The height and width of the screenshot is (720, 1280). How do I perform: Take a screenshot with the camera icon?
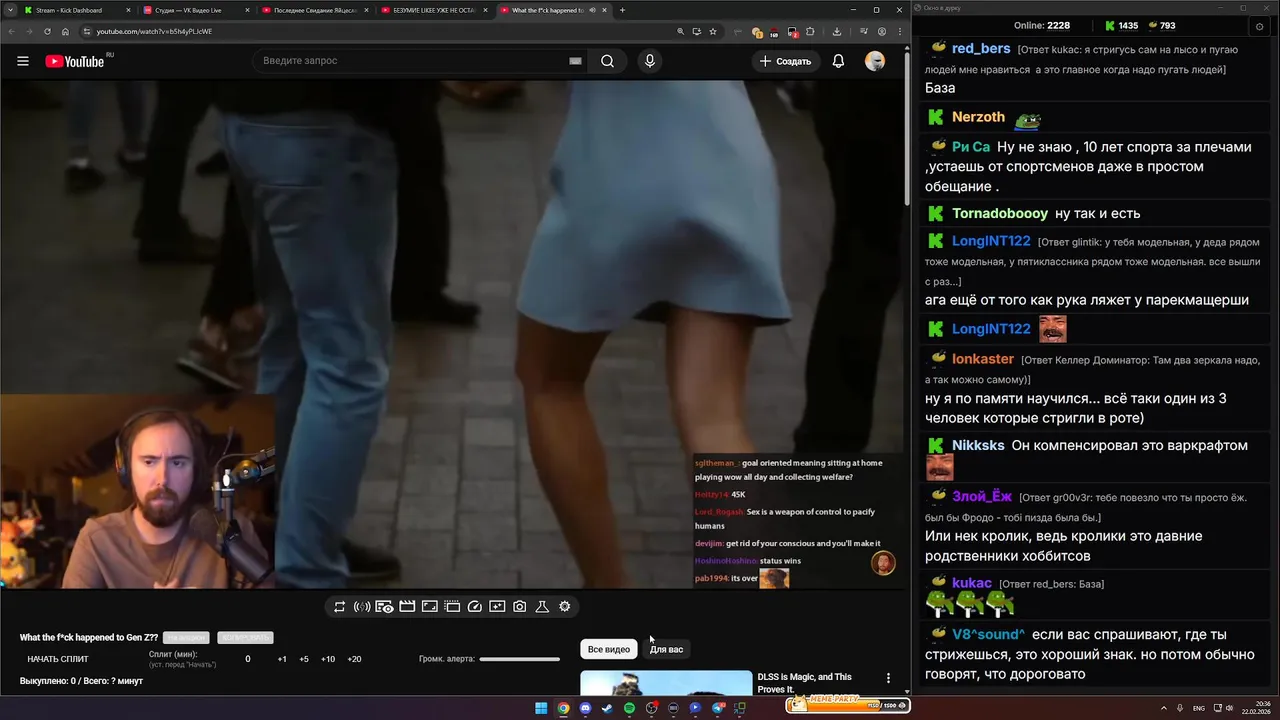click(520, 607)
